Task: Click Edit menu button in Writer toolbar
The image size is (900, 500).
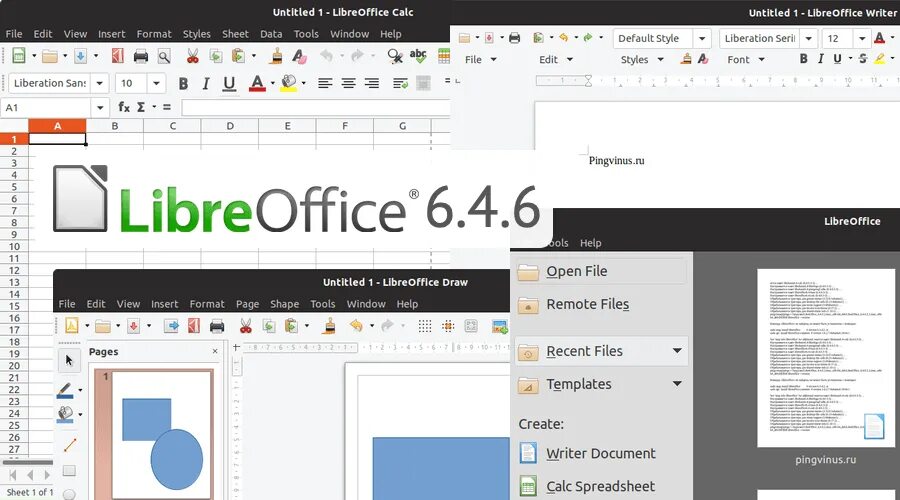Action: pos(556,59)
